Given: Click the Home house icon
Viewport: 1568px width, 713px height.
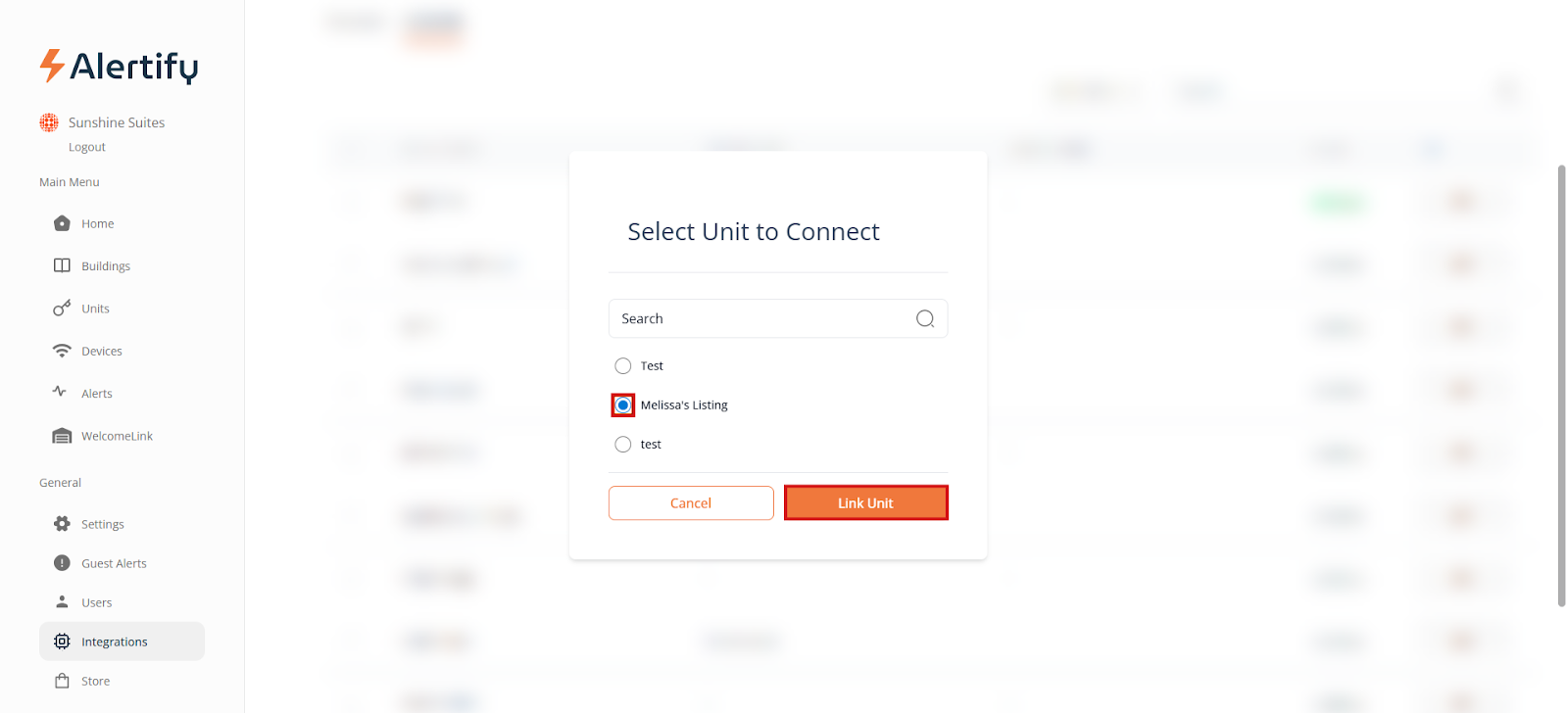Looking at the screenshot, I should (x=62, y=223).
